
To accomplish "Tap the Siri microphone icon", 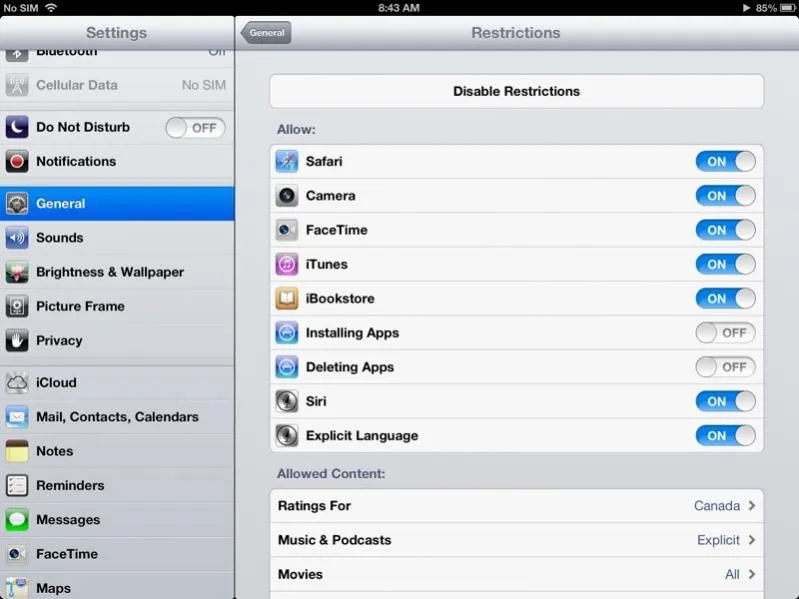I will [x=287, y=402].
